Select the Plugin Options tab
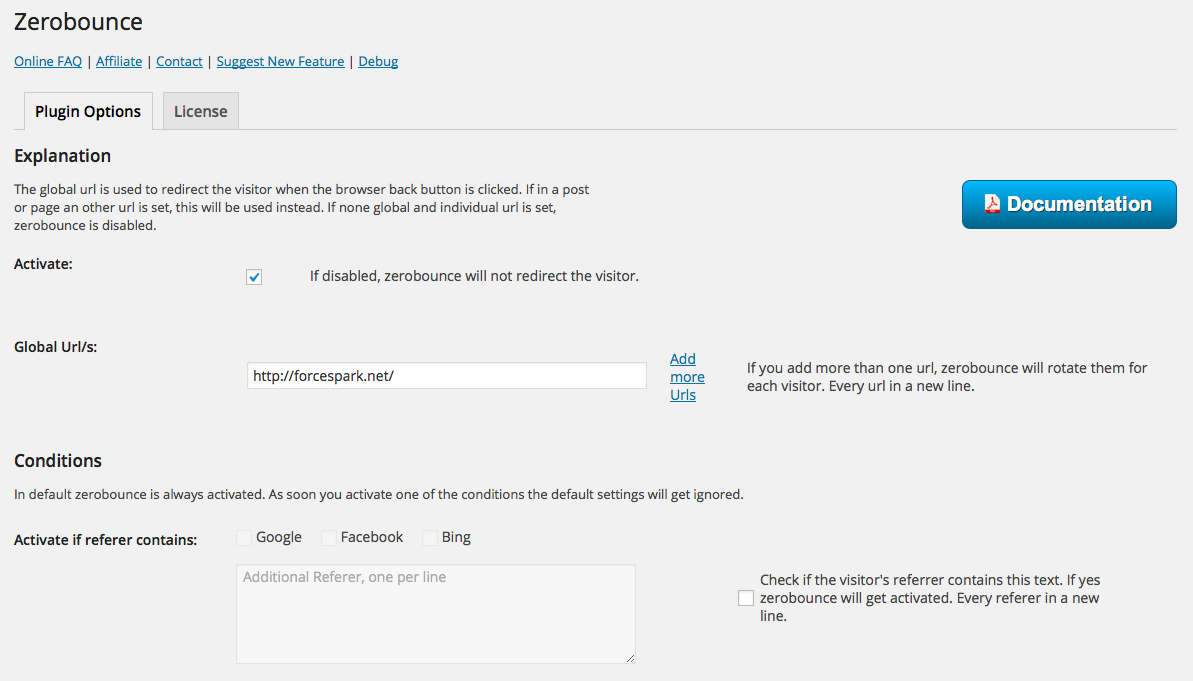The width and height of the screenshot is (1193, 681). click(x=88, y=111)
